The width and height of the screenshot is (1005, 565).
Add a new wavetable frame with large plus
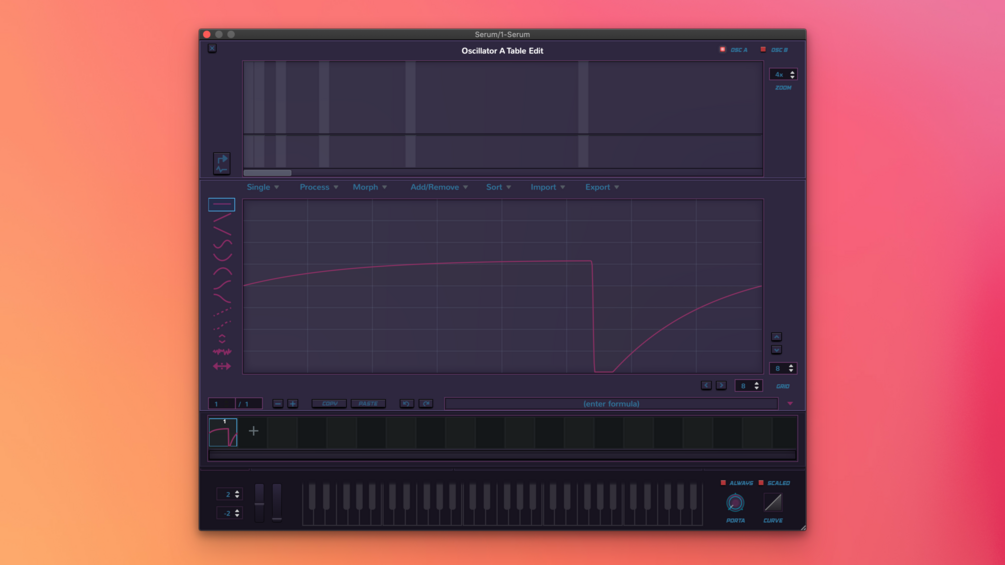coord(254,431)
